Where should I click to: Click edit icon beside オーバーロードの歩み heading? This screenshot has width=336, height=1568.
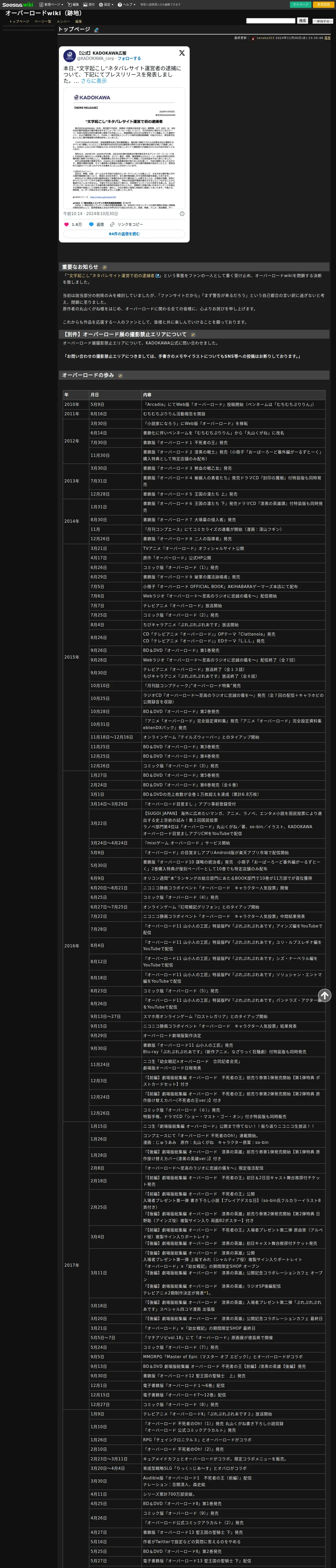pos(120,376)
